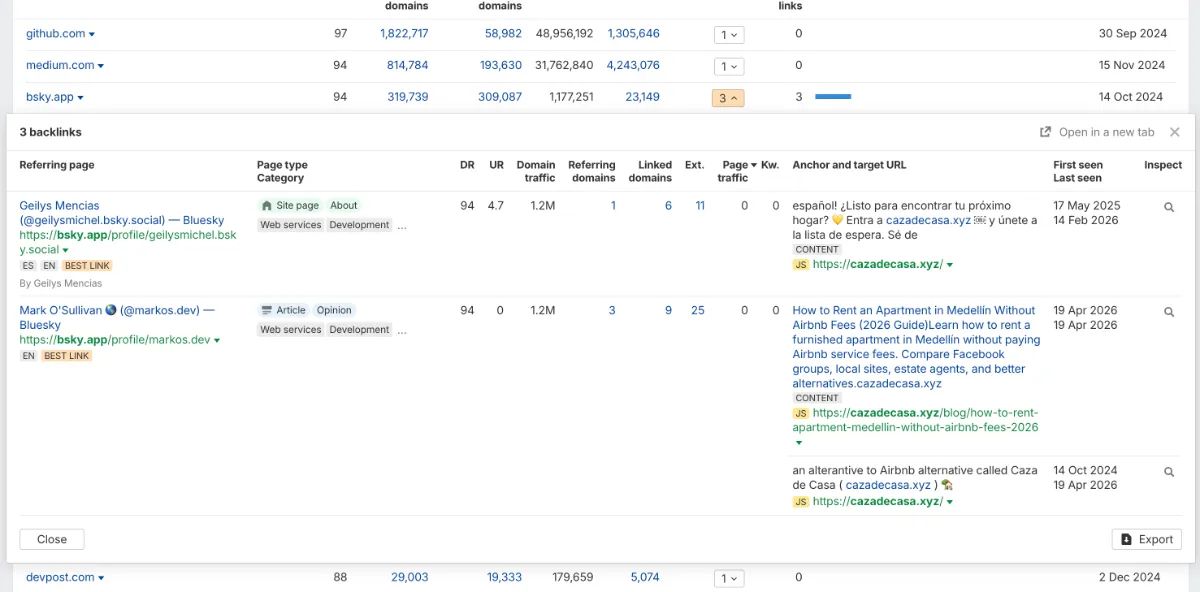The image size is (1200, 592).
Task: Open the How to Rent an Apartment in Medellín anchor link
Action: pyautogui.click(x=916, y=347)
